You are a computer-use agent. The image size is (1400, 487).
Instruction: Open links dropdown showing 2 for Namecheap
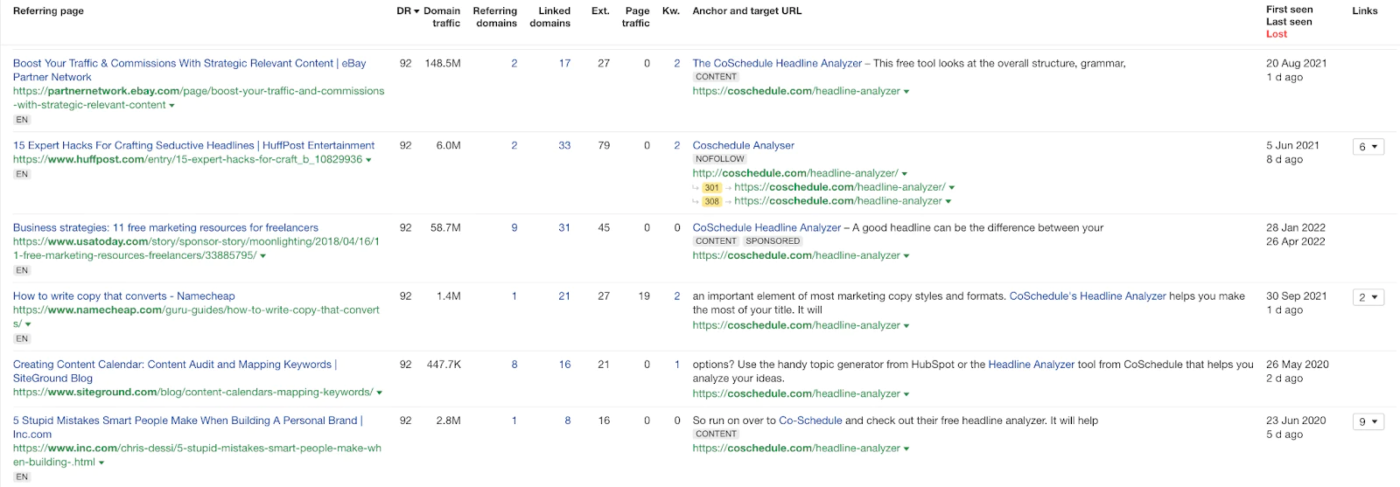(1367, 298)
